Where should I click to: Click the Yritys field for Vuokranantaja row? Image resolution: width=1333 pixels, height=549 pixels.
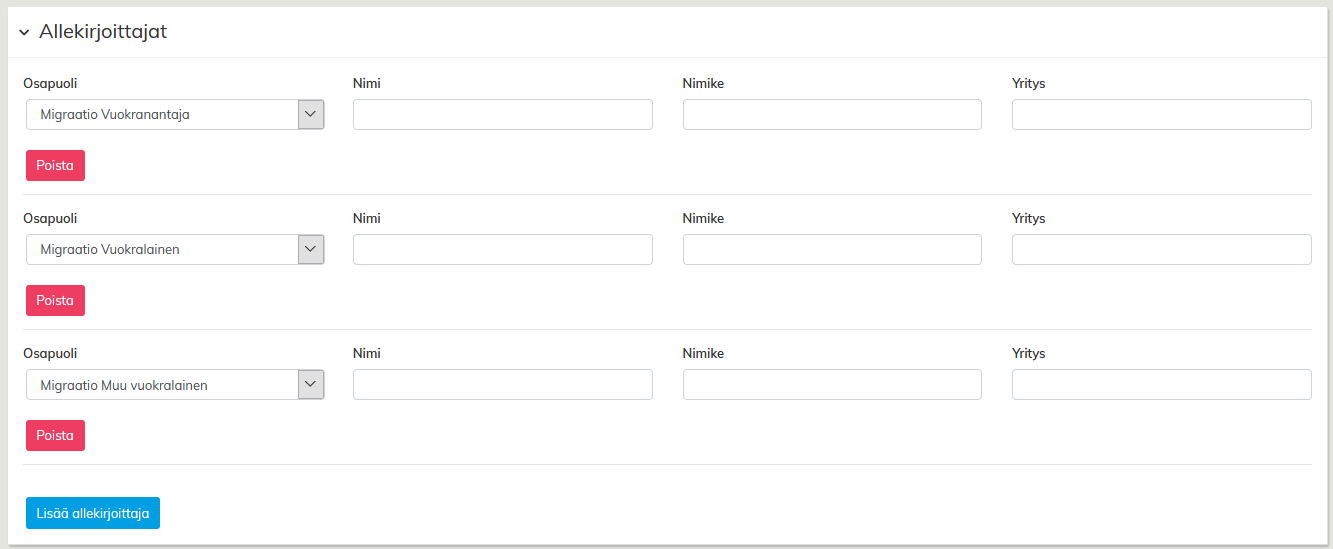[x=1161, y=115]
